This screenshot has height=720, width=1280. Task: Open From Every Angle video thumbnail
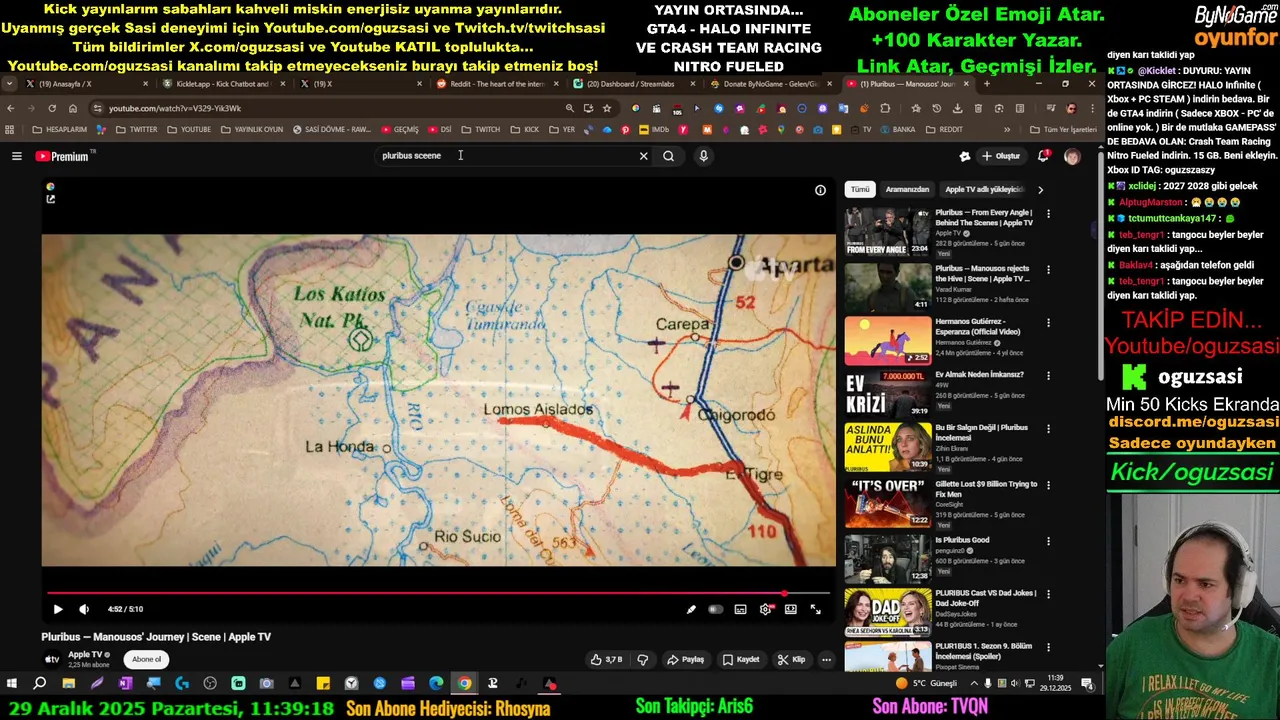(x=888, y=232)
